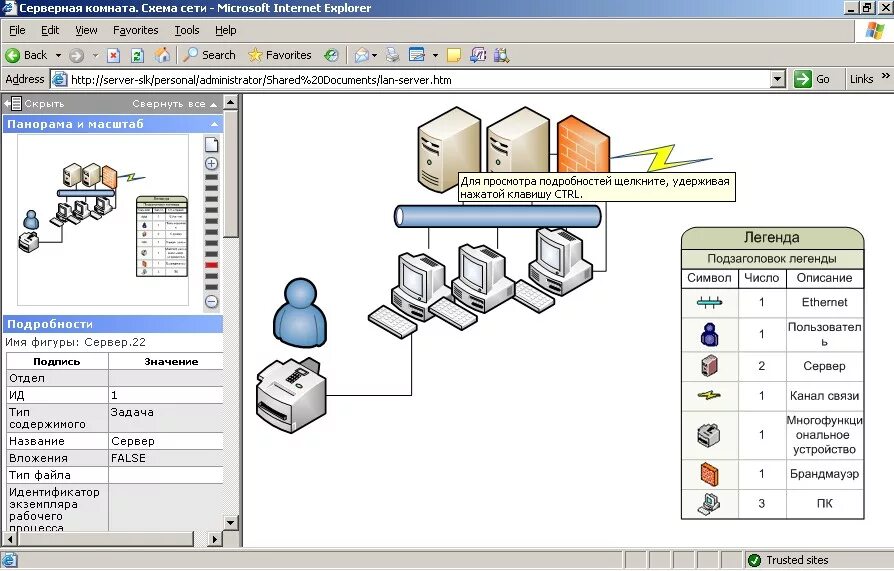Zoom in with the plus icon
This screenshot has height=571, width=894.
[x=211, y=163]
